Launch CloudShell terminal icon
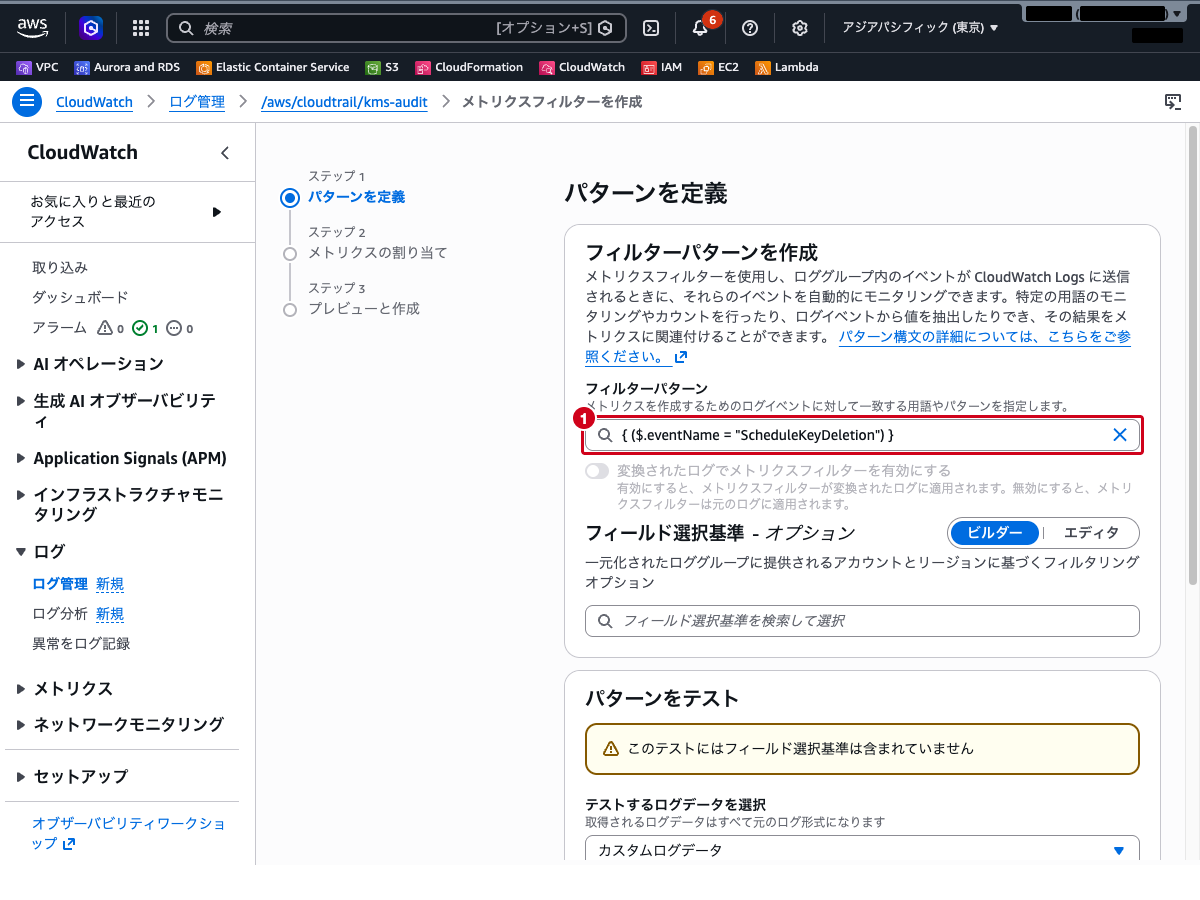 point(651,28)
